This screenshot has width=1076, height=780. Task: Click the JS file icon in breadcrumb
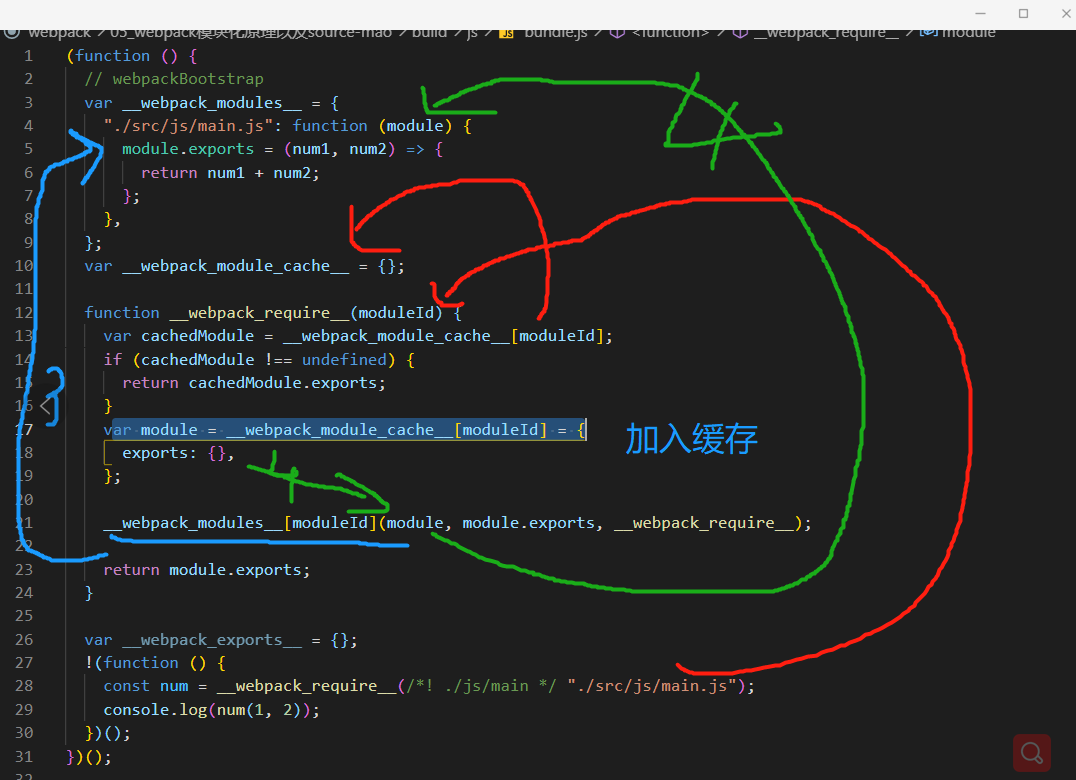(506, 33)
